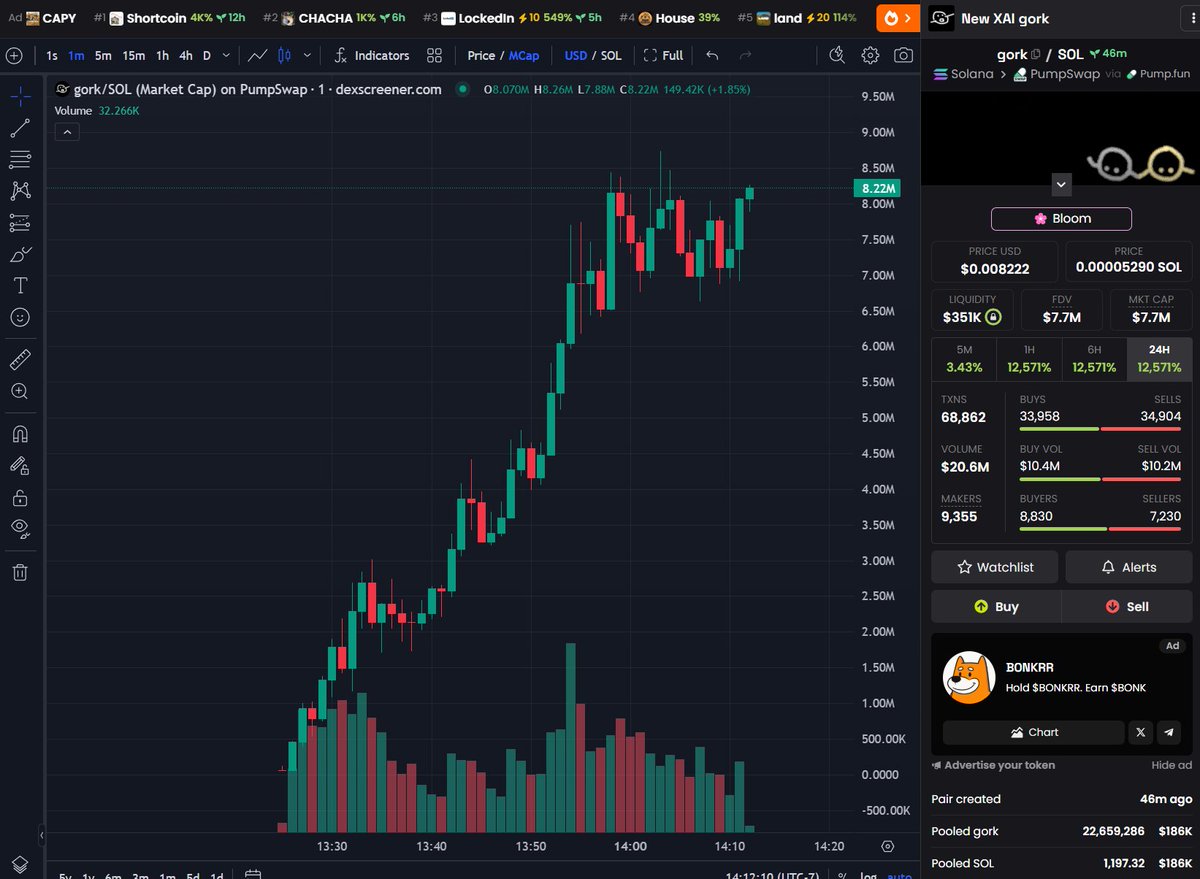Select the XABCD pattern tool
Image resolution: width=1200 pixels, height=879 pixels.
tap(20, 190)
